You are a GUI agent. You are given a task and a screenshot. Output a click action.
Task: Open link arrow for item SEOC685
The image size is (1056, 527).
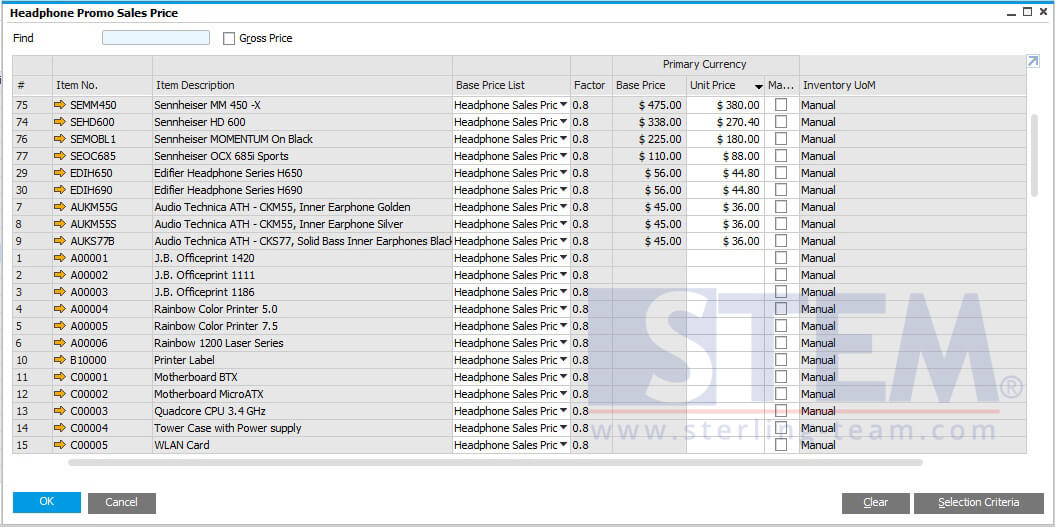tap(60, 156)
